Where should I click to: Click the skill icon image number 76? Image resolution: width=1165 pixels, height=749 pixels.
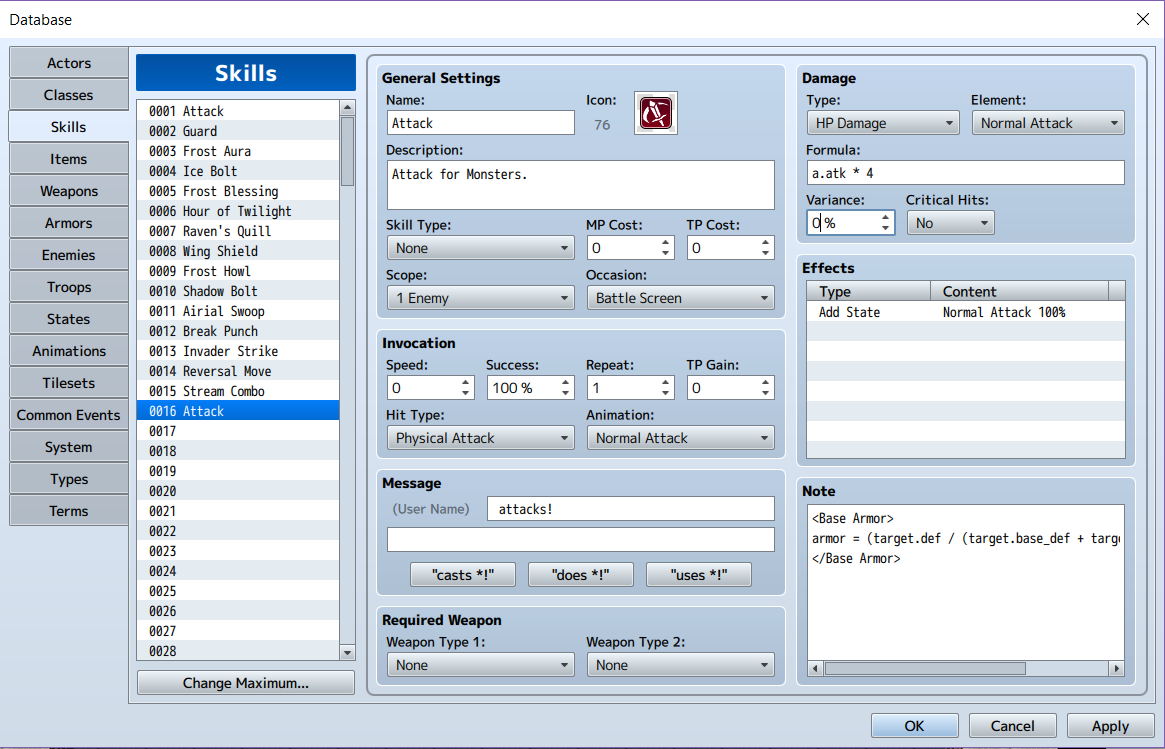(x=655, y=113)
